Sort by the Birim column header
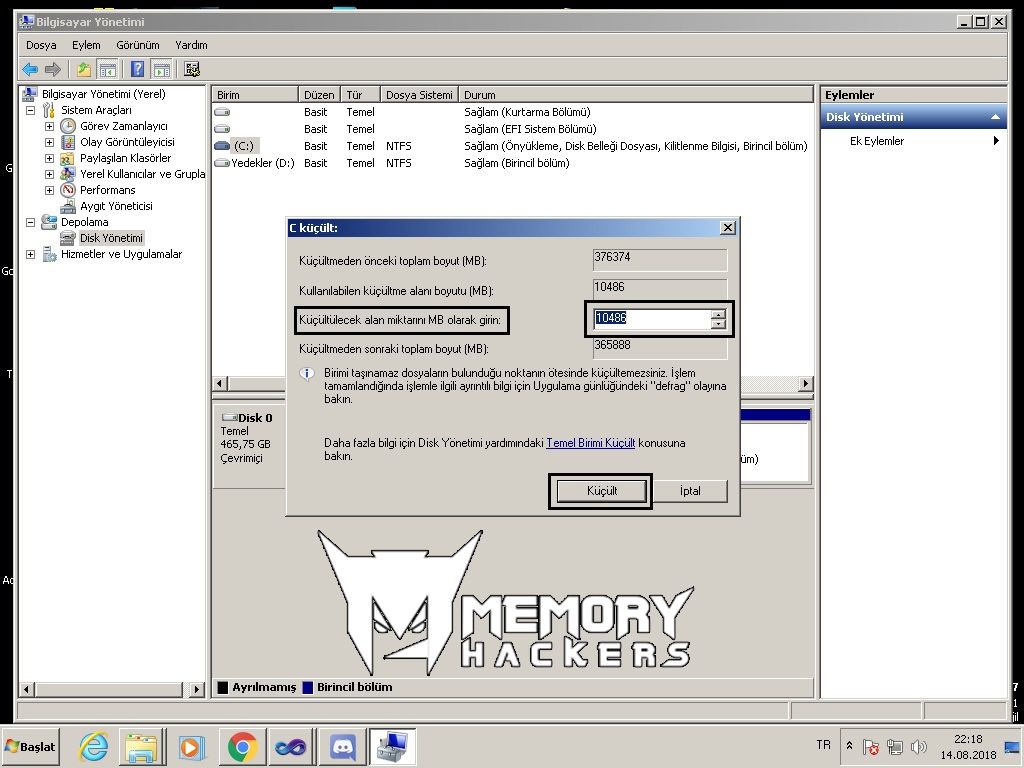The width and height of the screenshot is (1024, 768). (x=255, y=95)
